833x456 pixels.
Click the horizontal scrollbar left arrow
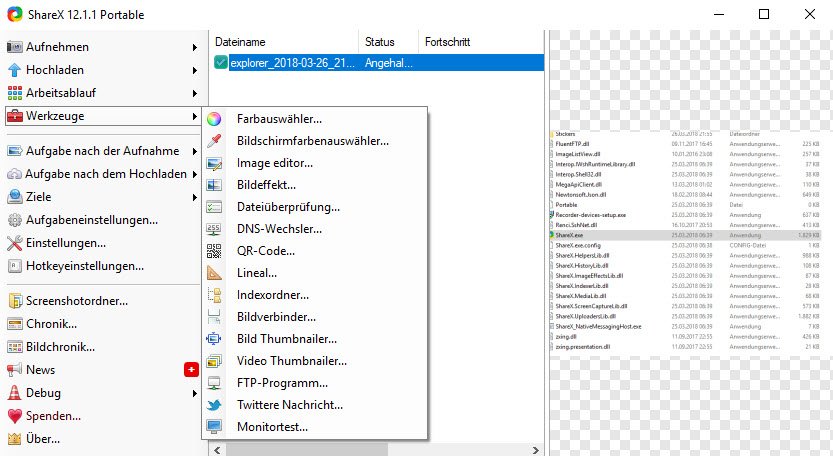coord(217,450)
